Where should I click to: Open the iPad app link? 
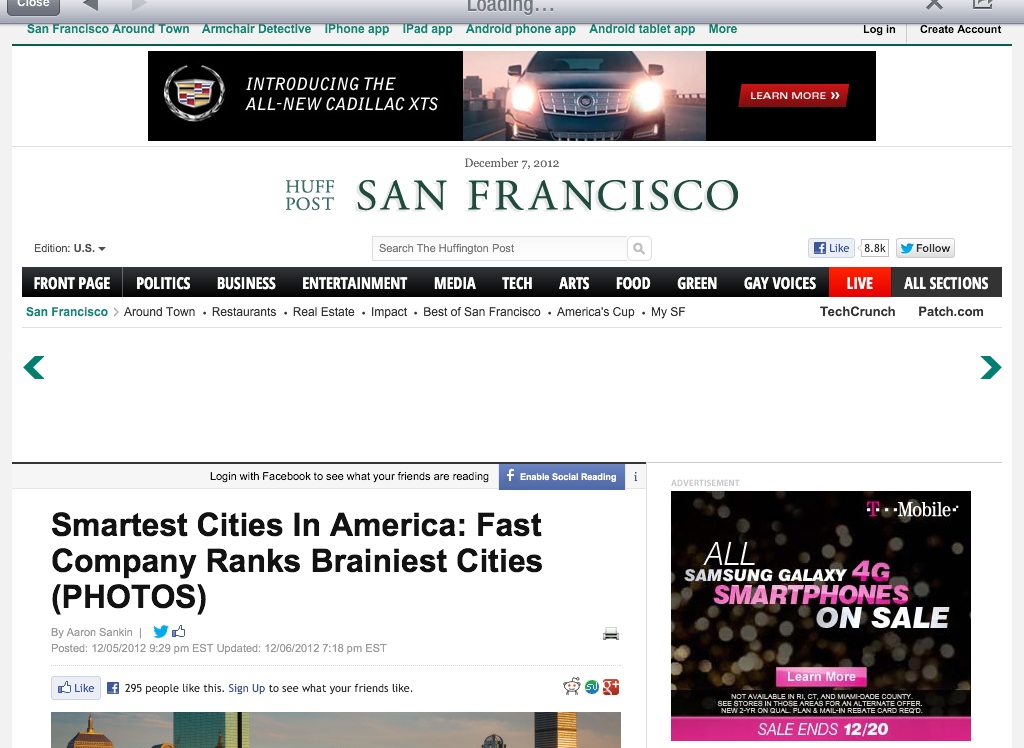click(x=427, y=29)
